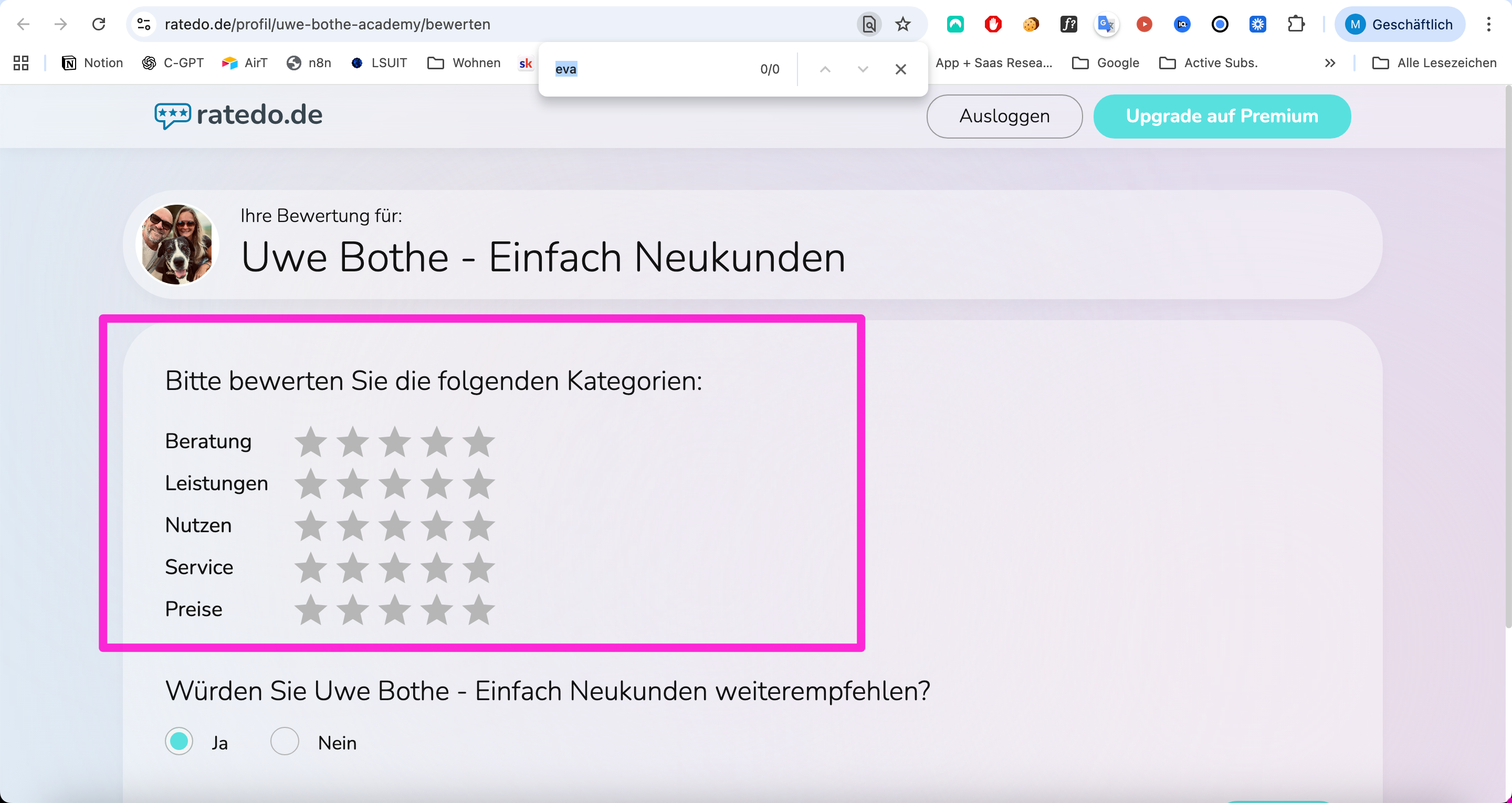Go back to the previous page
The image size is (1512, 803).
click(x=24, y=24)
